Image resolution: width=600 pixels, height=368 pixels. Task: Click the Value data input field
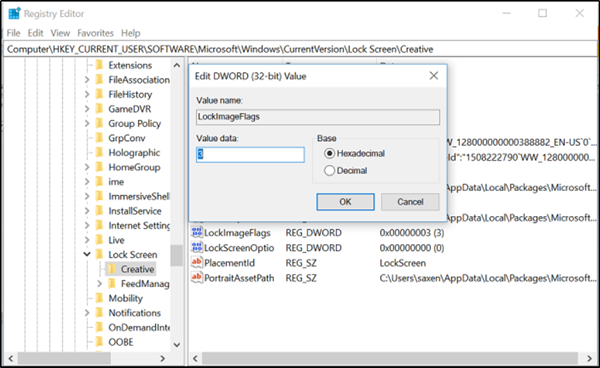(250, 155)
